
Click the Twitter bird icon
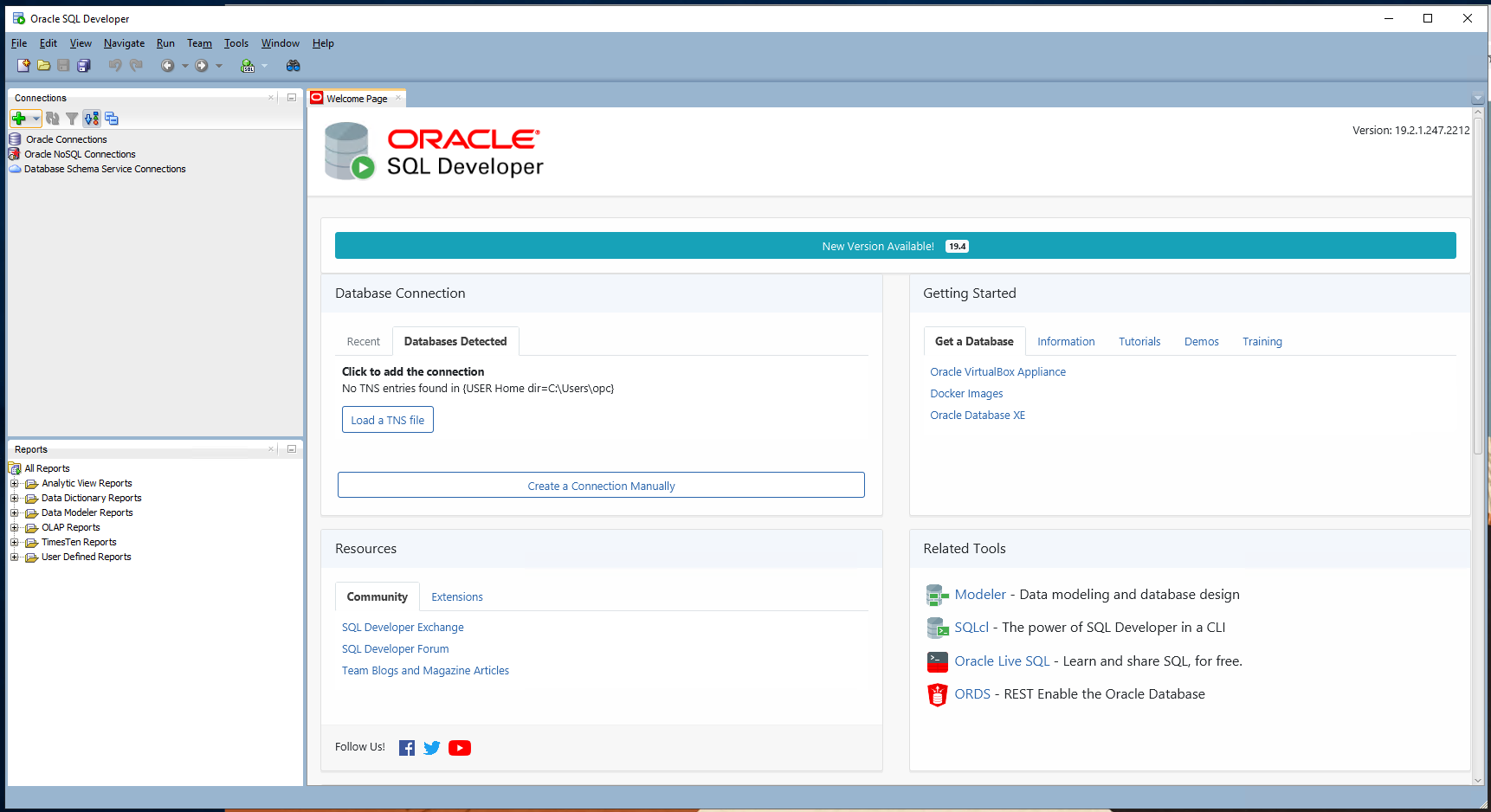pyautogui.click(x=432, y=748)
